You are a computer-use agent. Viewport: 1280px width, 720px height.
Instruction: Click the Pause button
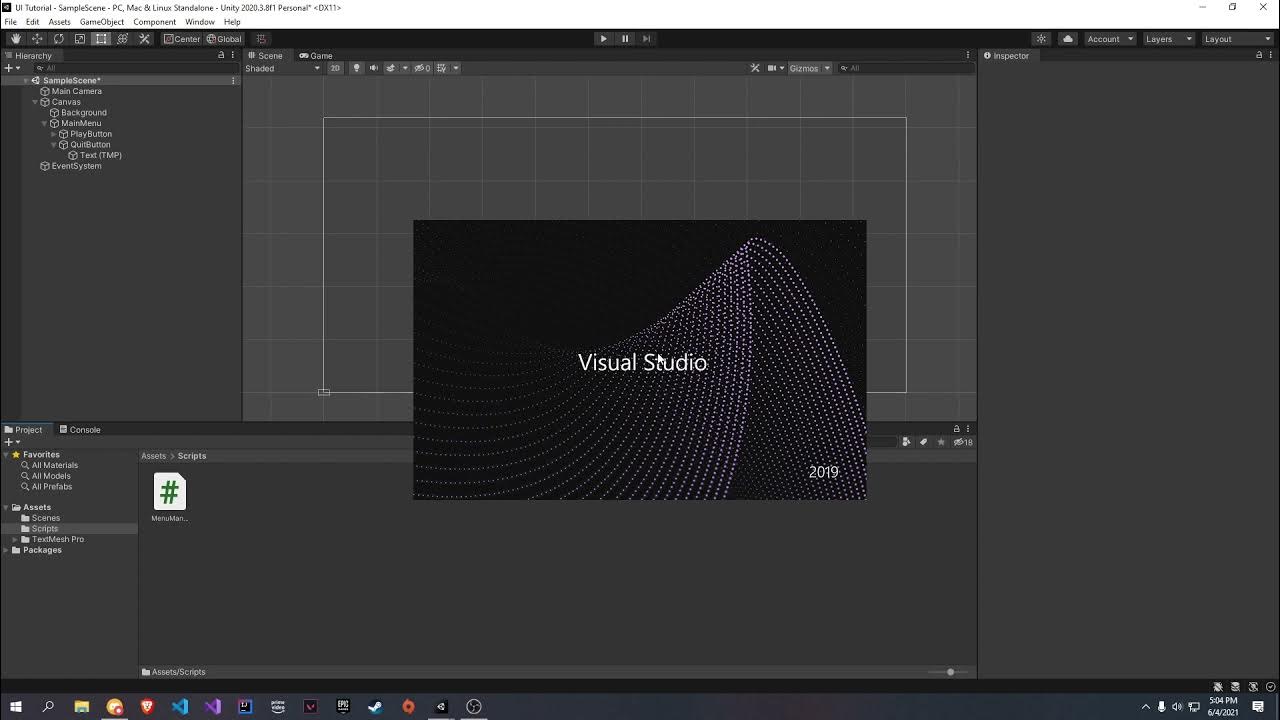coord(625,39)
